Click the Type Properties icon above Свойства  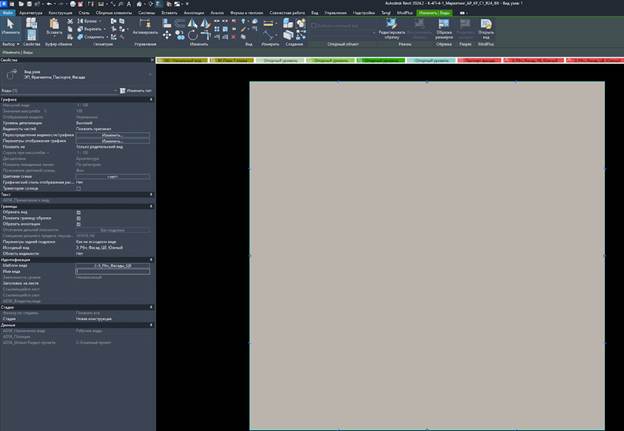(x=31, y=23)
